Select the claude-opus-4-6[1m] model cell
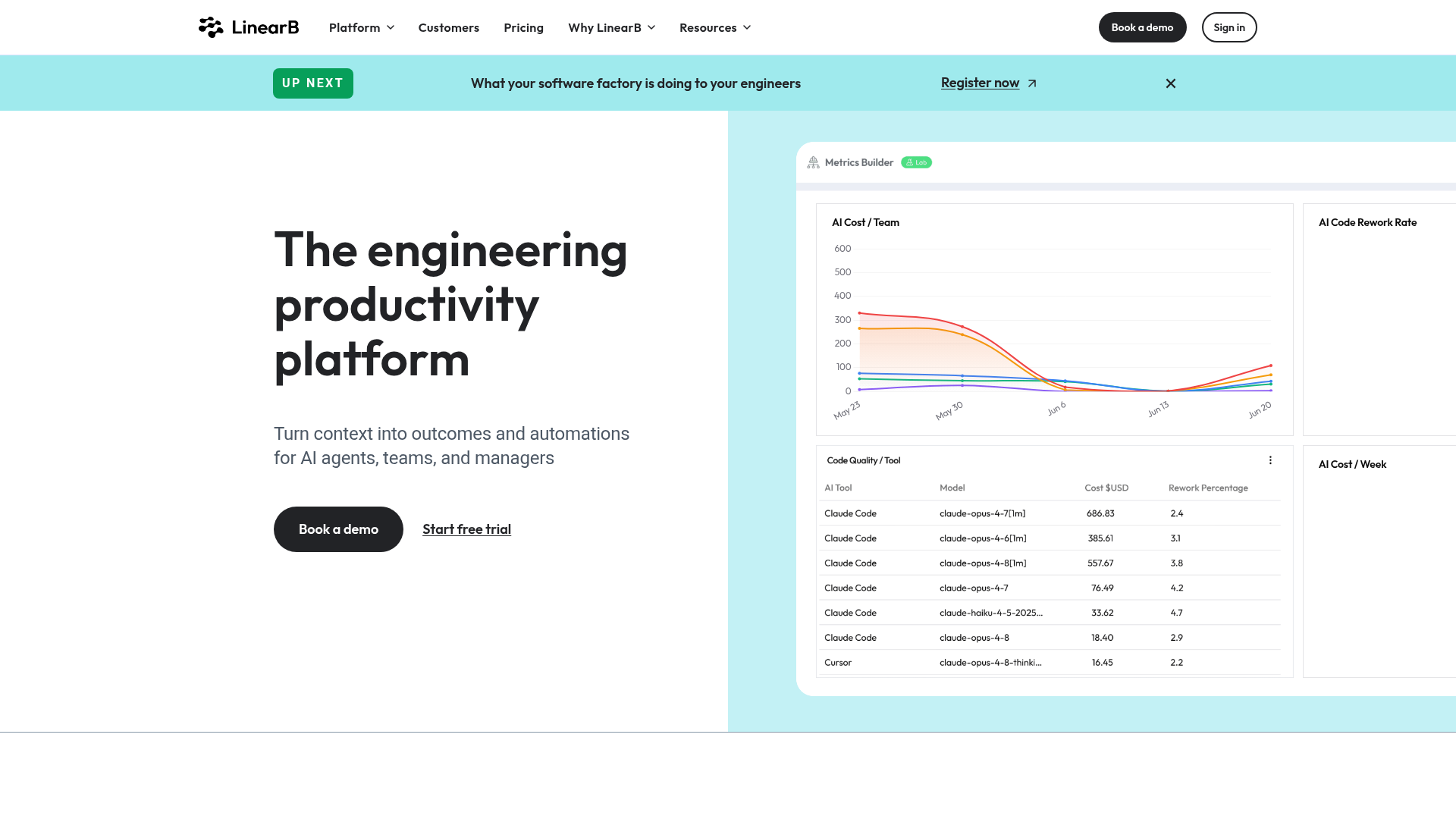 [983, 538]
